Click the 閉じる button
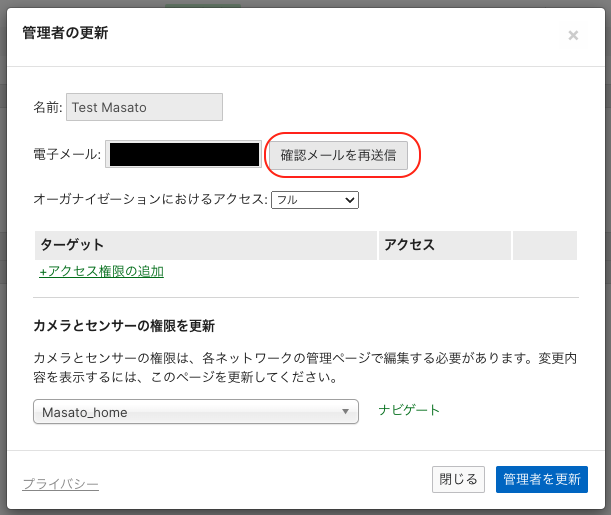Image resolution: width=611 pixels, height=515 pixels. pyautogui.click(x=459, y=479)
